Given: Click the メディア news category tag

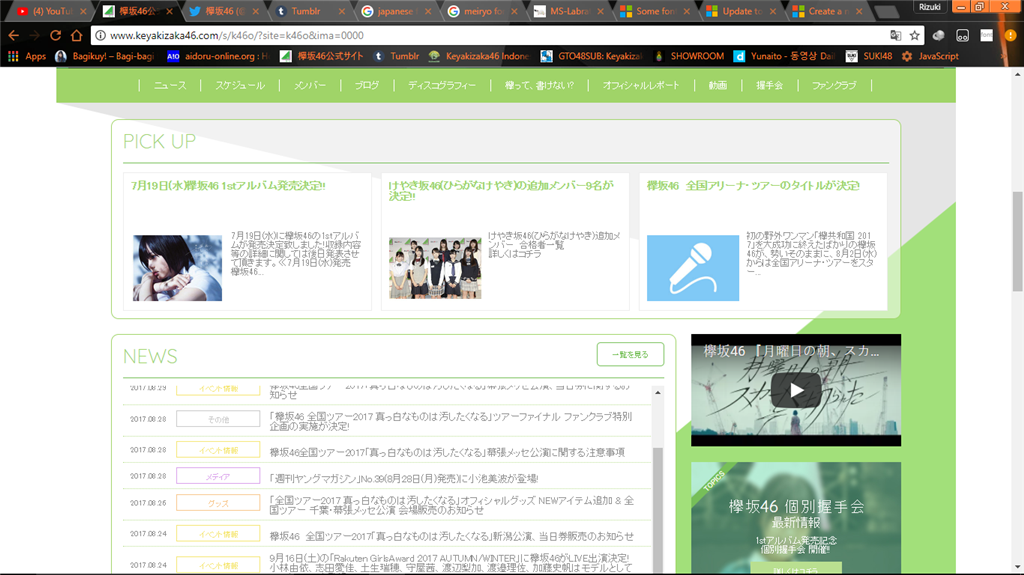Looking at the screenshot, I should [x=218, y=476].
